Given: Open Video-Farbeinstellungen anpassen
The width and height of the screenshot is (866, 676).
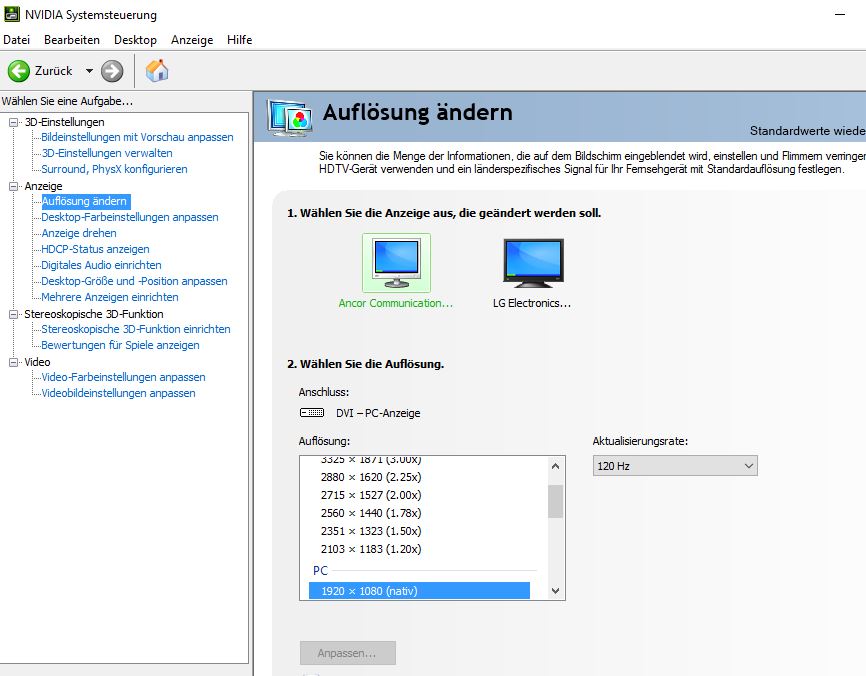Looking at the screenshot, I should click(x=124, y=377).
